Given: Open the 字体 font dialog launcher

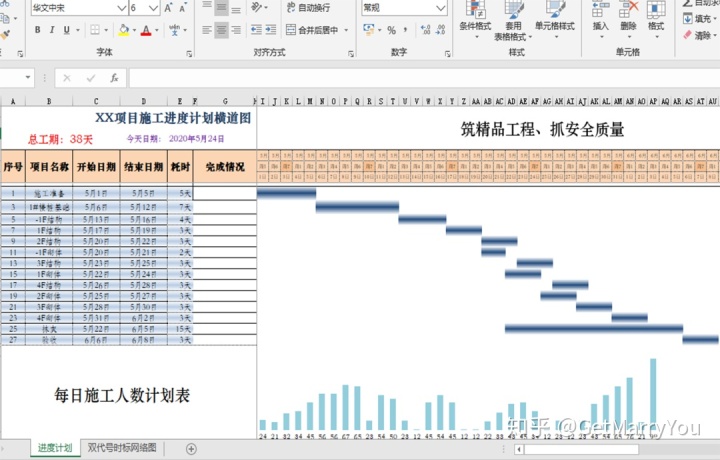Looking at the screenshot, I should pos(189,54).
